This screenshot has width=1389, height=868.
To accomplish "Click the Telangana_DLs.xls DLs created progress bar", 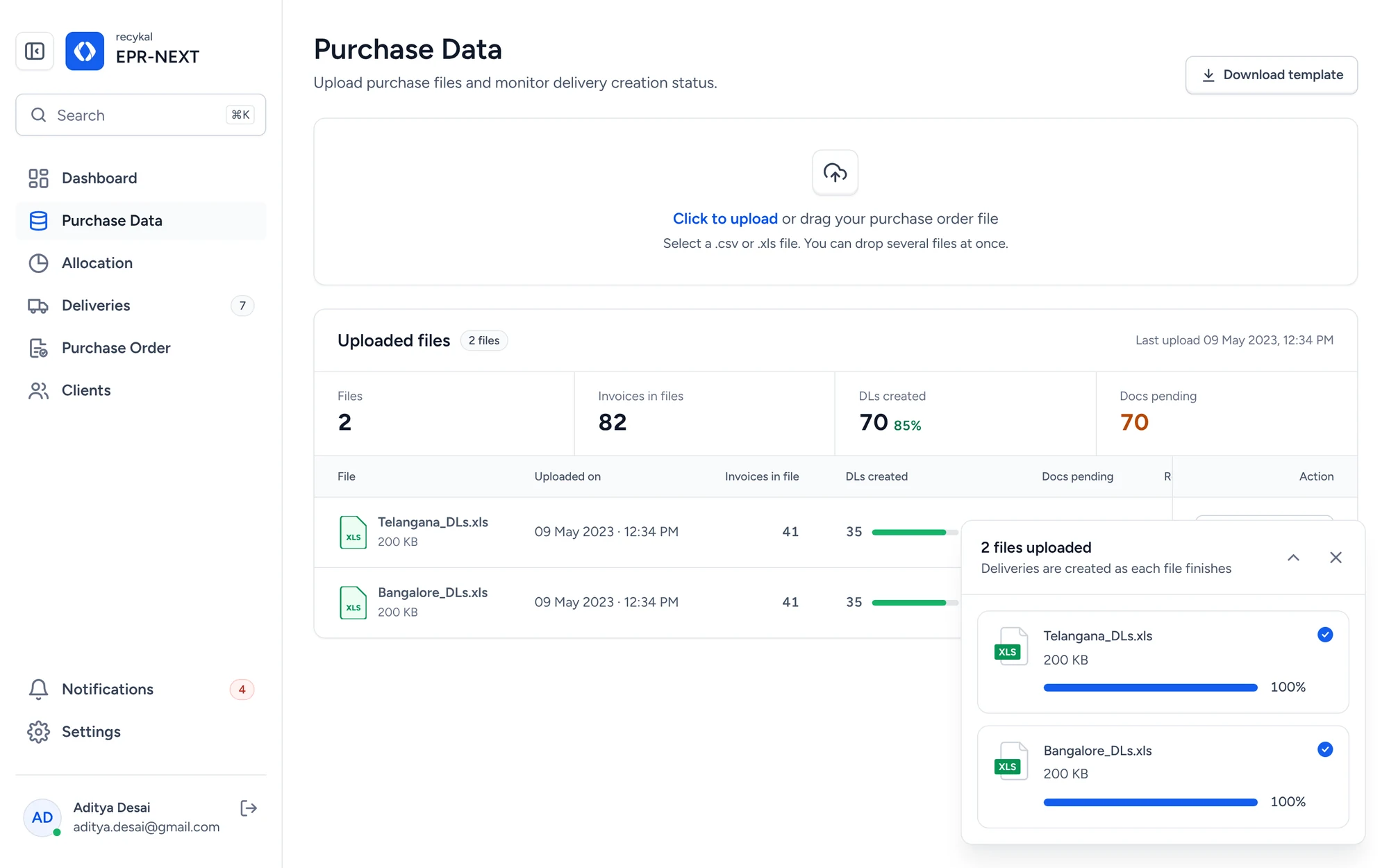I will 915,532.
